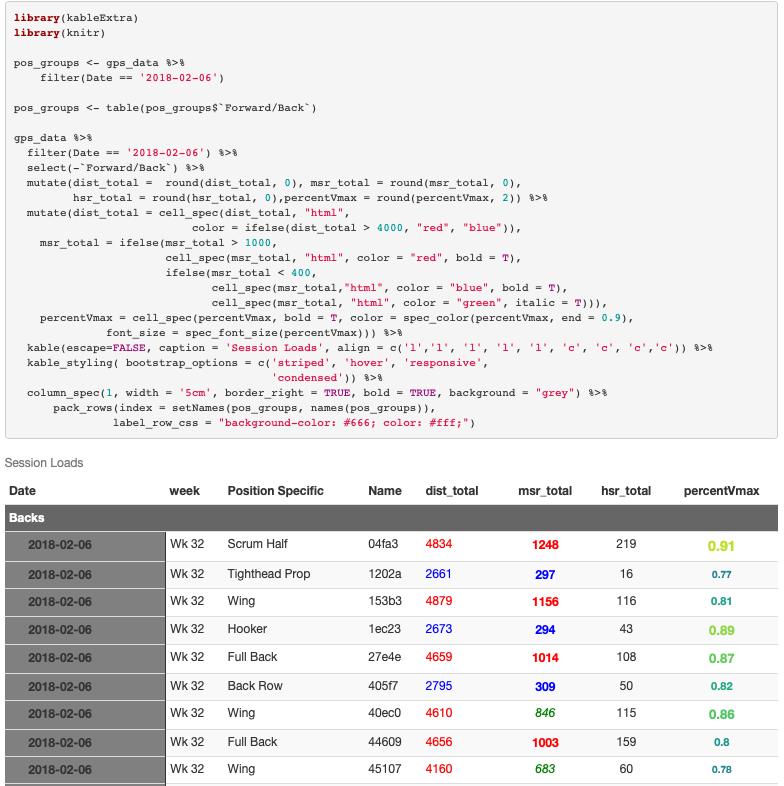Click the "Date" column header
Screen dimensions: 784x786
22,491
